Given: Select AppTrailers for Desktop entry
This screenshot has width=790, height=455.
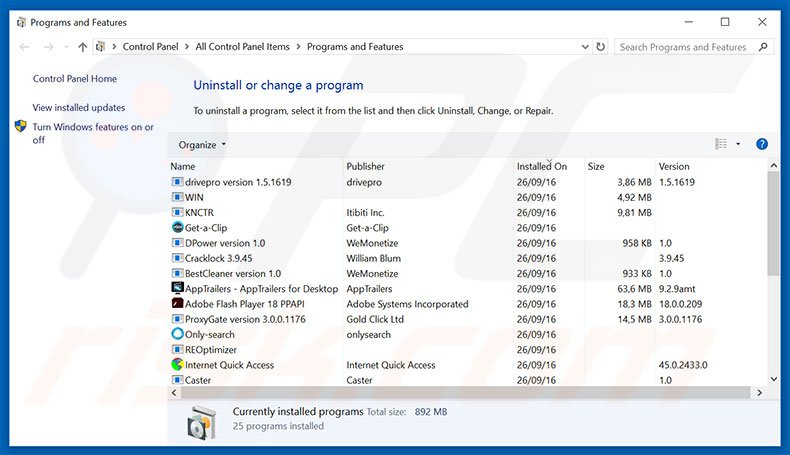Looking at the screenshot, I should [261, 289].
